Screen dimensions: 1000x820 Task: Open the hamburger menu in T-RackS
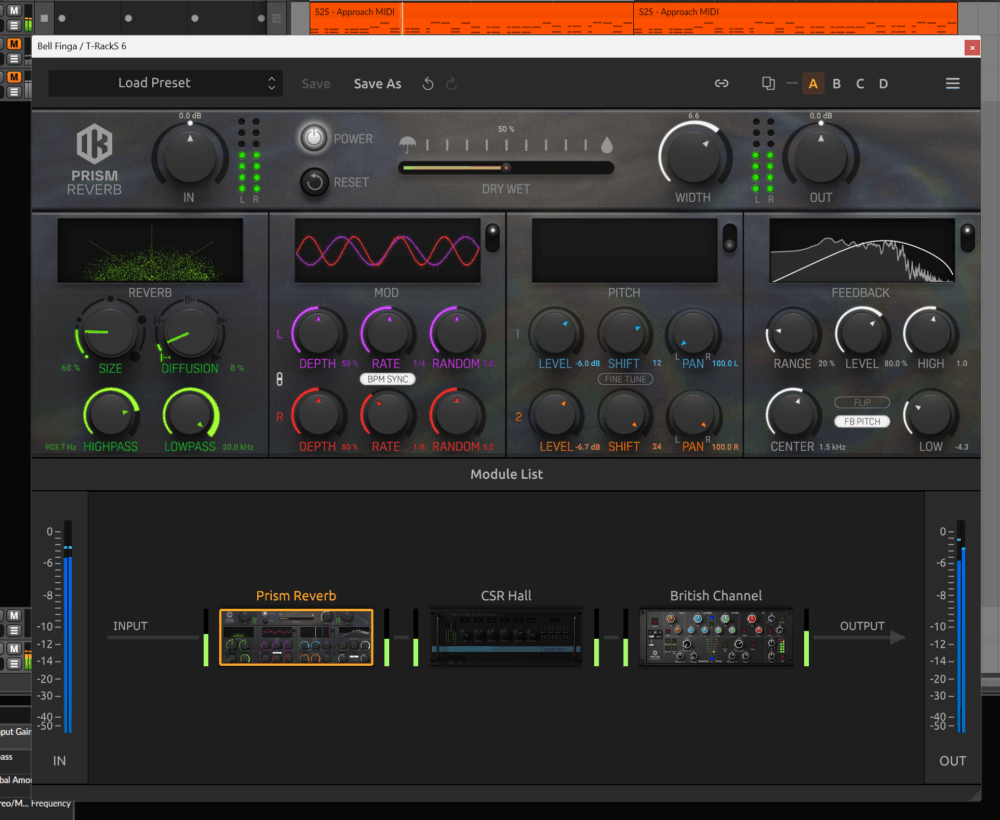(x=952, y=84)
